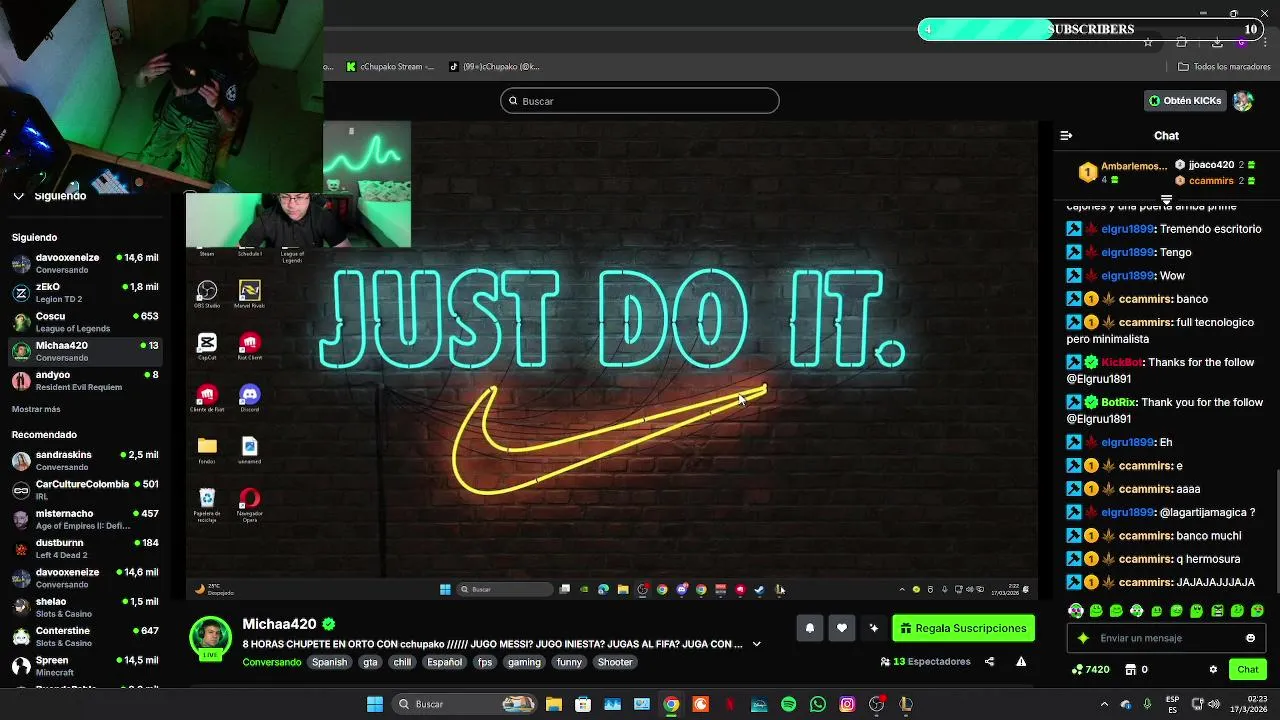
Task: Click the heart follow button
Action: [842, 628]
